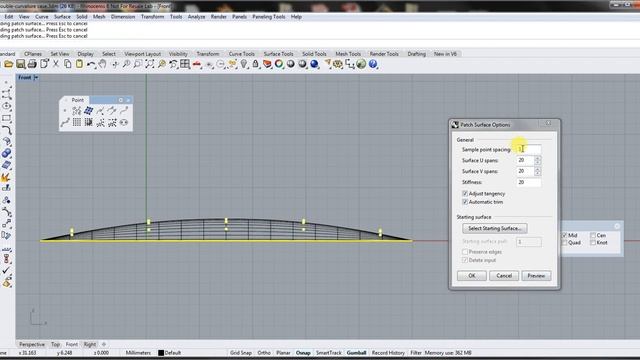Cut selection with the scissors icon
640x360 pixels.
click(x=56, y=64)
